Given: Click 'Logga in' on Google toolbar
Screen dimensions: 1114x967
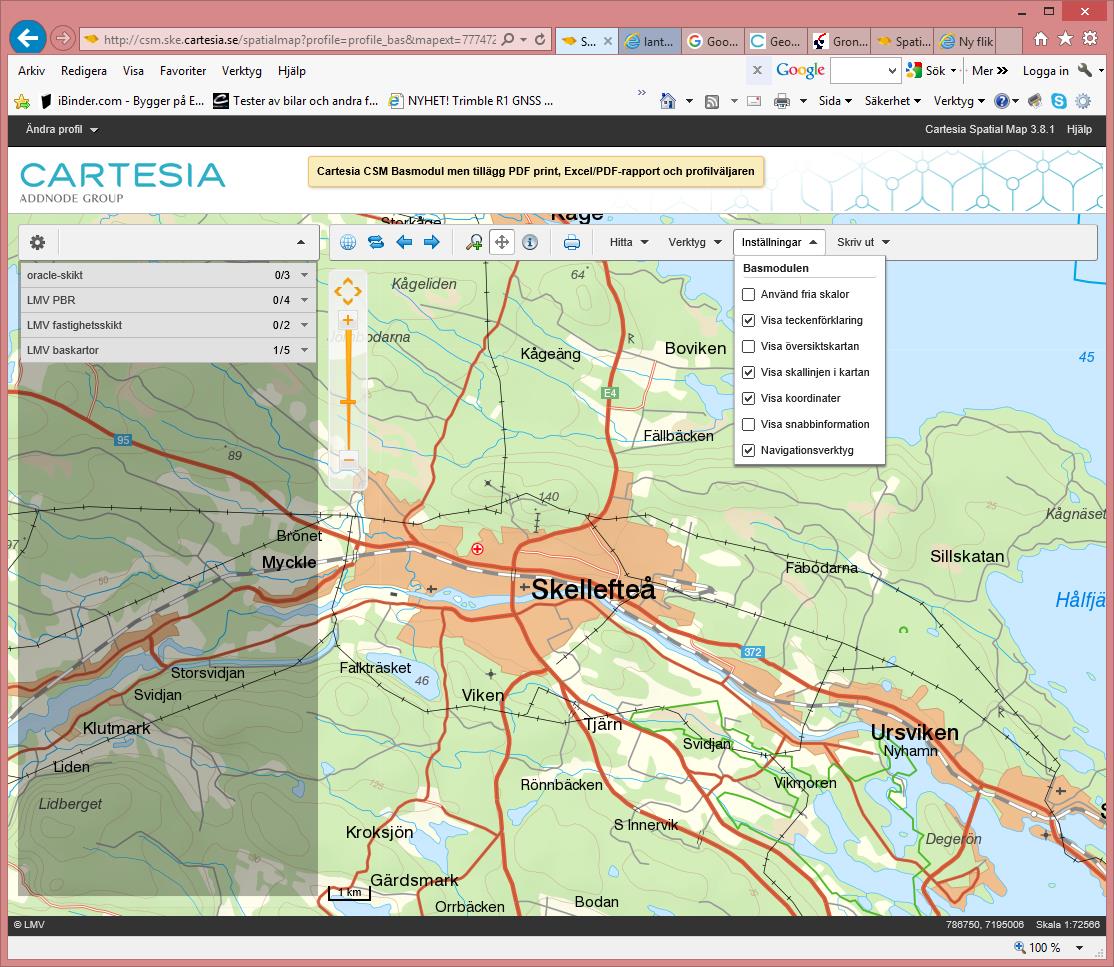Looking at the screenshot, I should [x=1045, y=70].
